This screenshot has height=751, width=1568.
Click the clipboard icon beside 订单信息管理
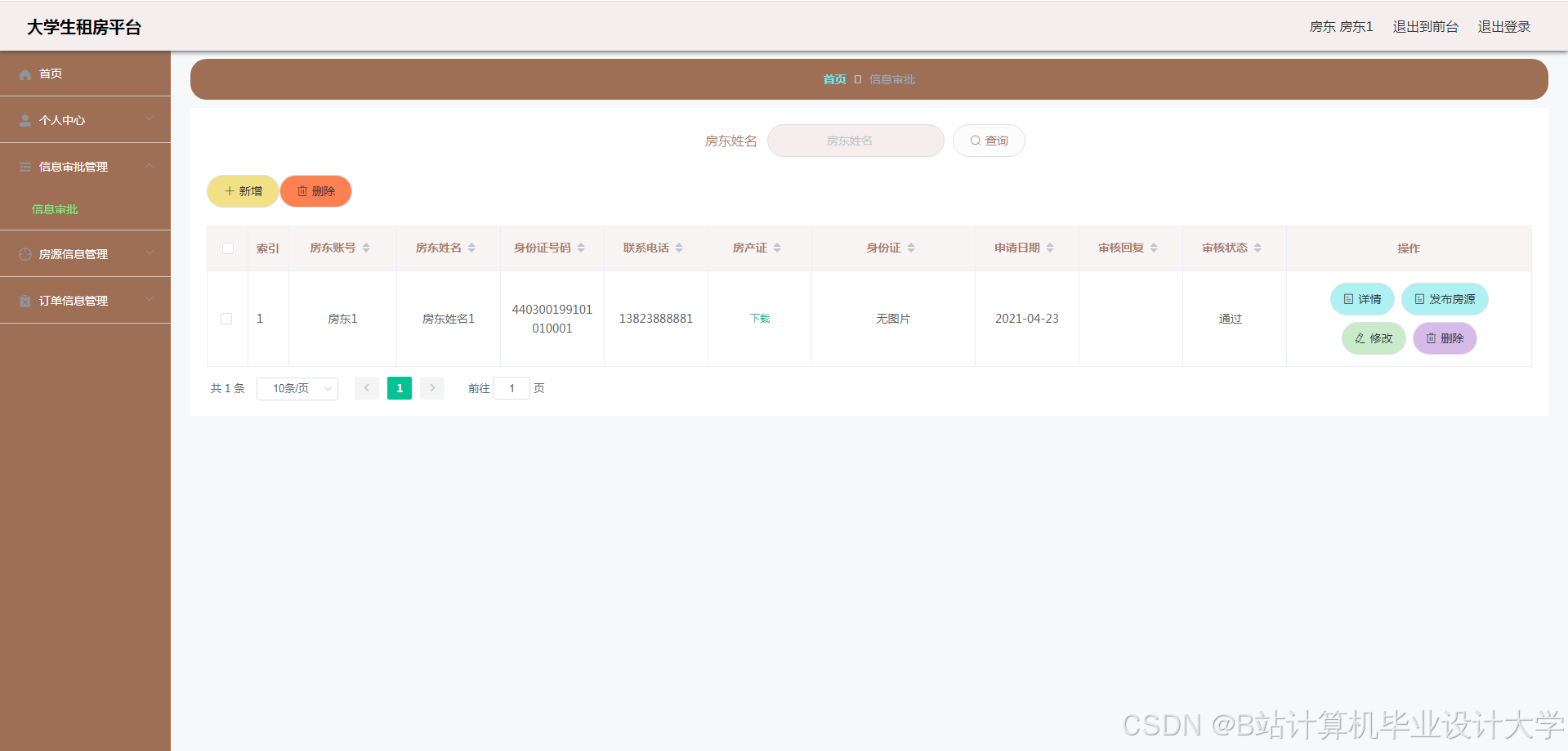[25, 301]
